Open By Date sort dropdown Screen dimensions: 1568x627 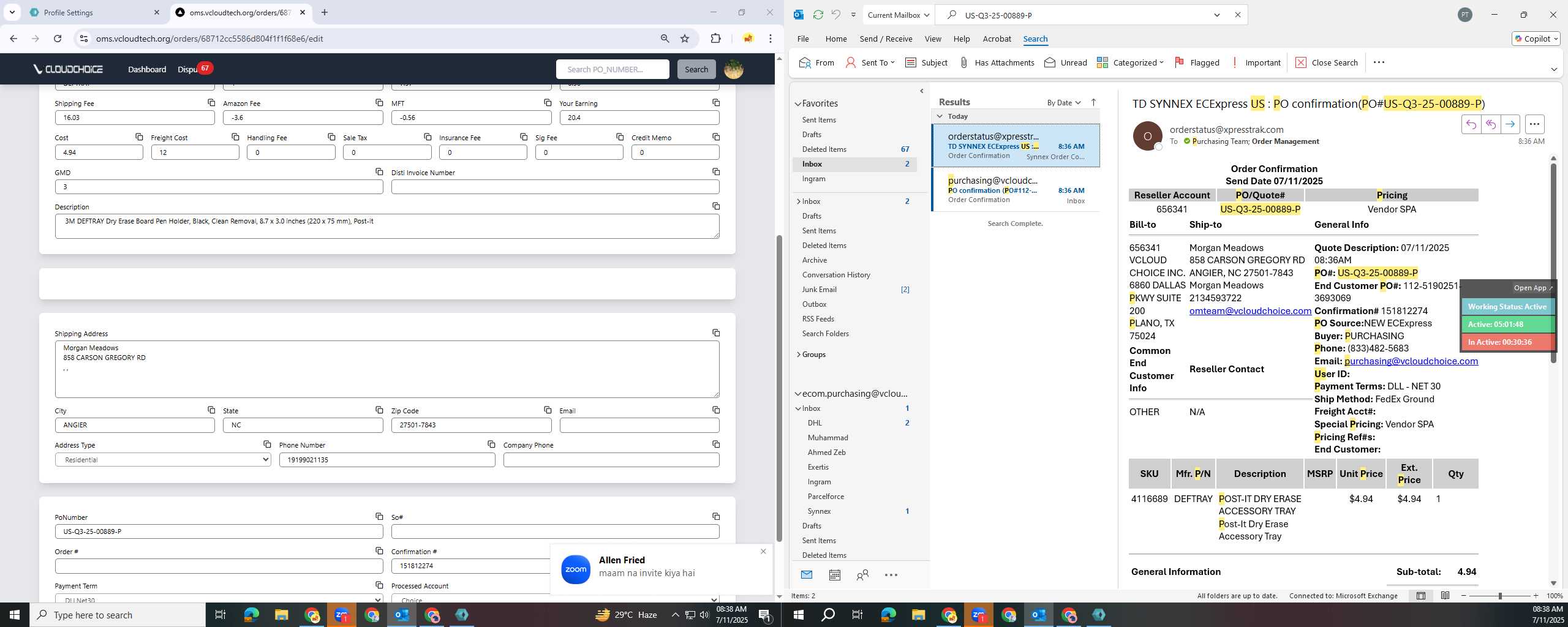pos(1064,102)
